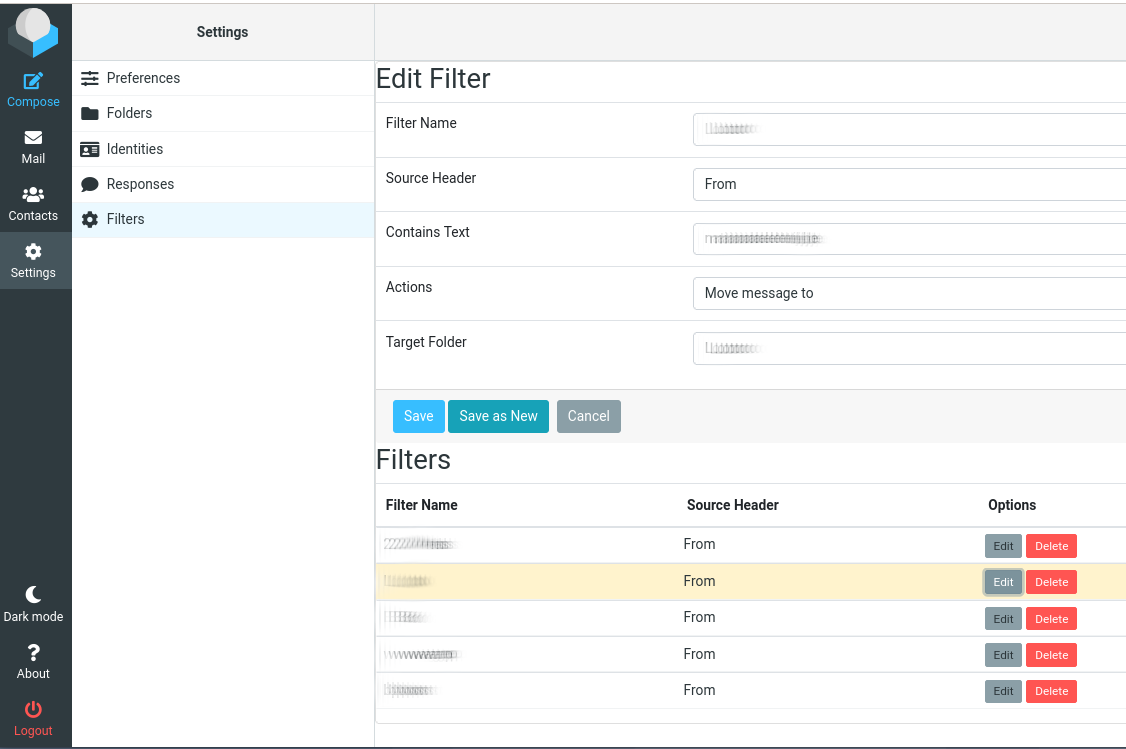This screenshot has width=1126, height=749.
Task: Click Edit in the last filter row
Action: [x=1003, y=692]
